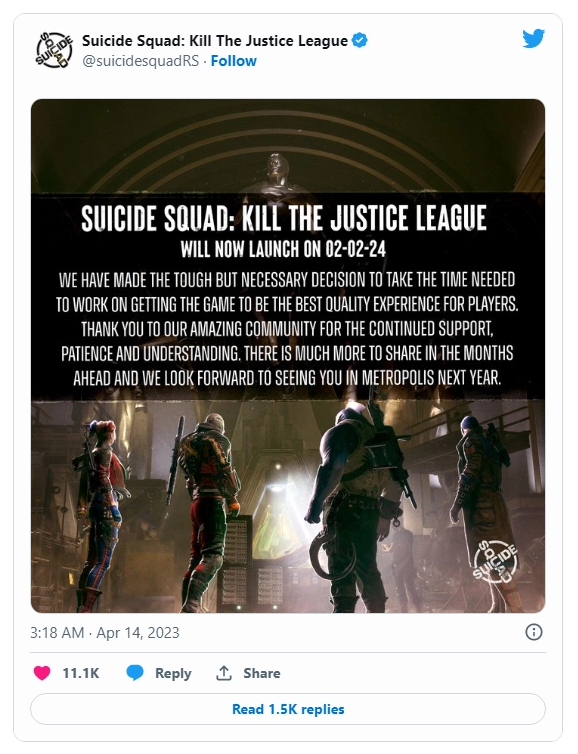Screen dimensions: 578x754
Task: Click the blue verified badge
Action: pyautogui.click(x=359, y=40)
